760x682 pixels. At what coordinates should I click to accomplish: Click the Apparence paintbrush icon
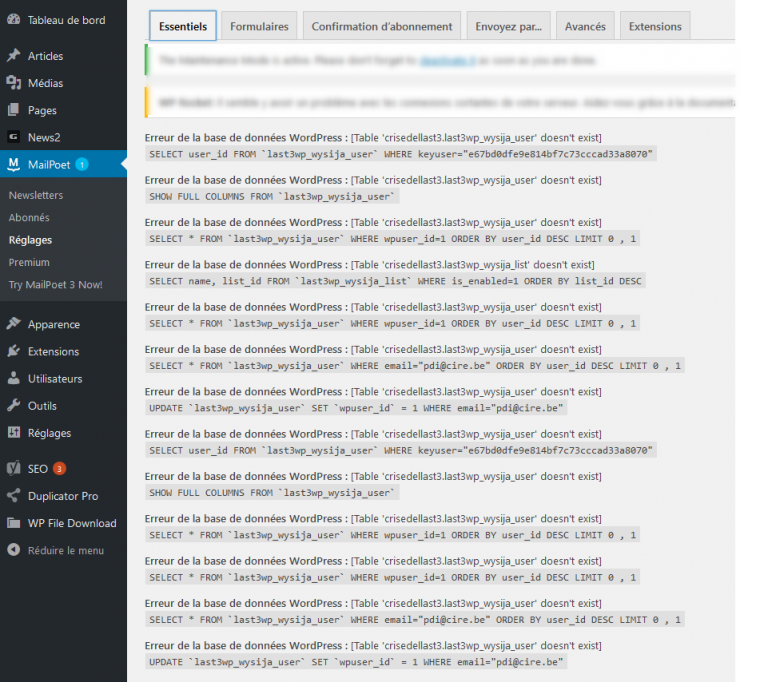14,323
